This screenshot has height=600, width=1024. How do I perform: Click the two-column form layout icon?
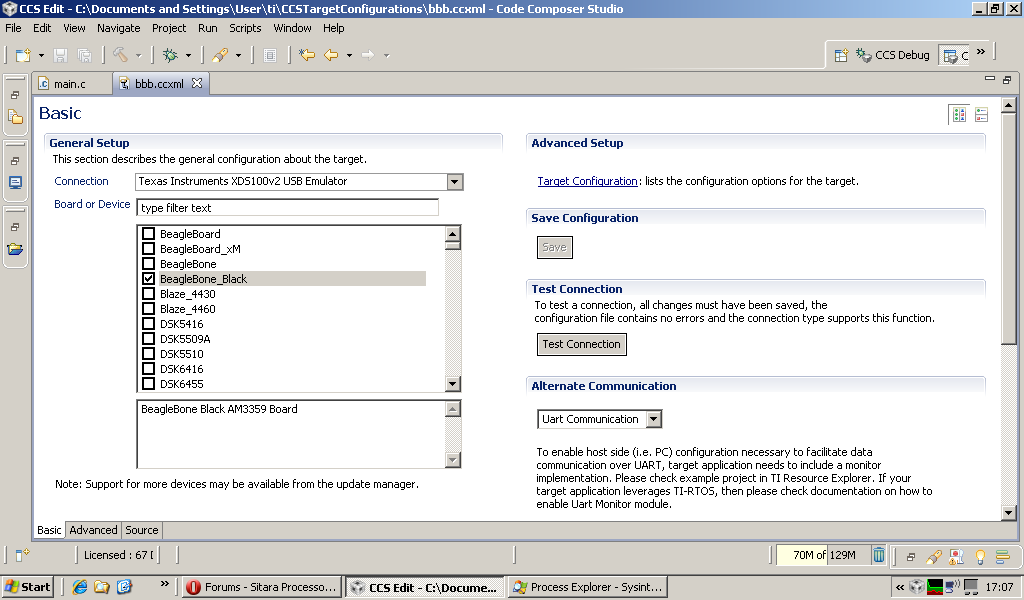[959, 115]
